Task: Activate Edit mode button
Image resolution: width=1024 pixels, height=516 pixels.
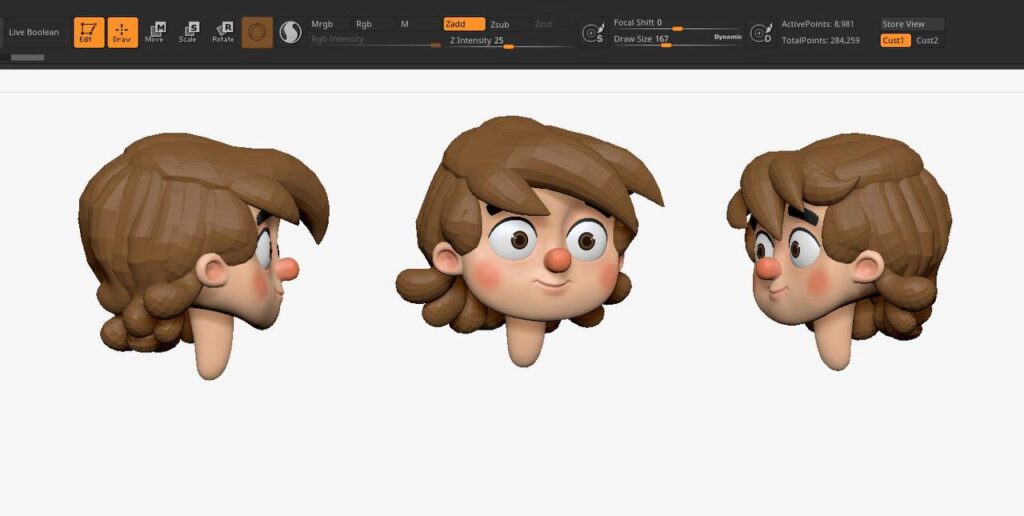Action: (89, 32)
